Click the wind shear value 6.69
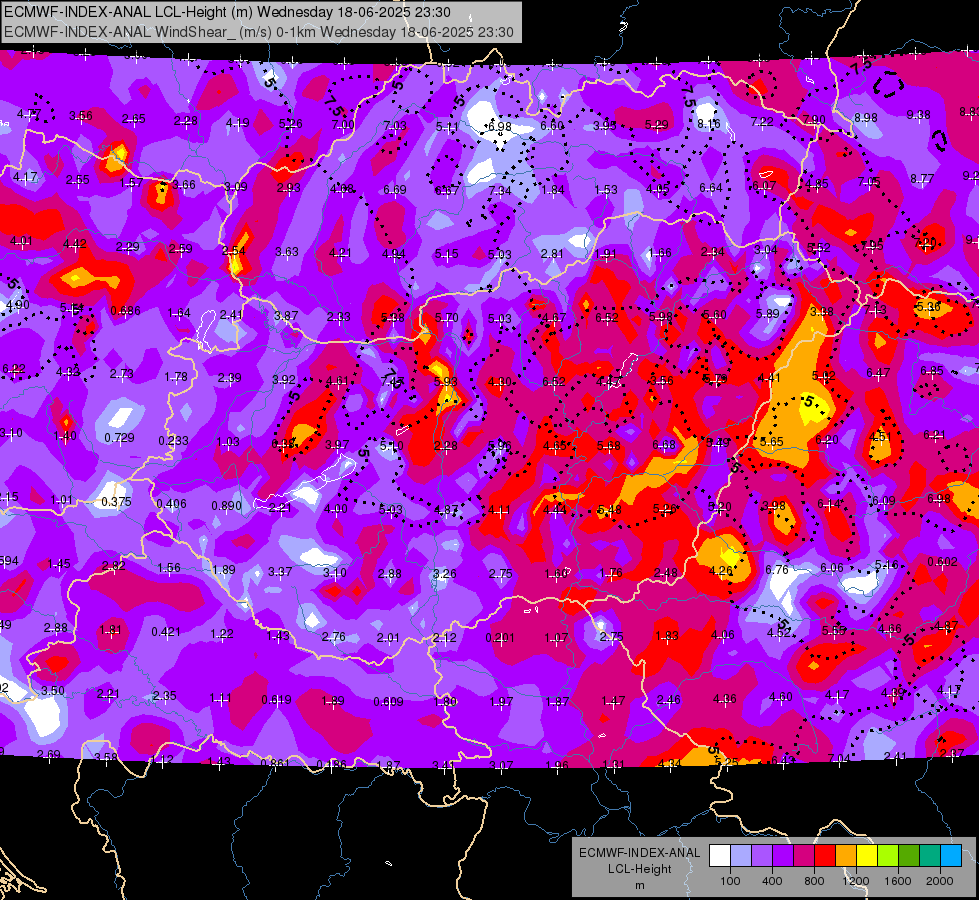Image resolution: width=979 pixels, height=900 pixels. (395, 189)
